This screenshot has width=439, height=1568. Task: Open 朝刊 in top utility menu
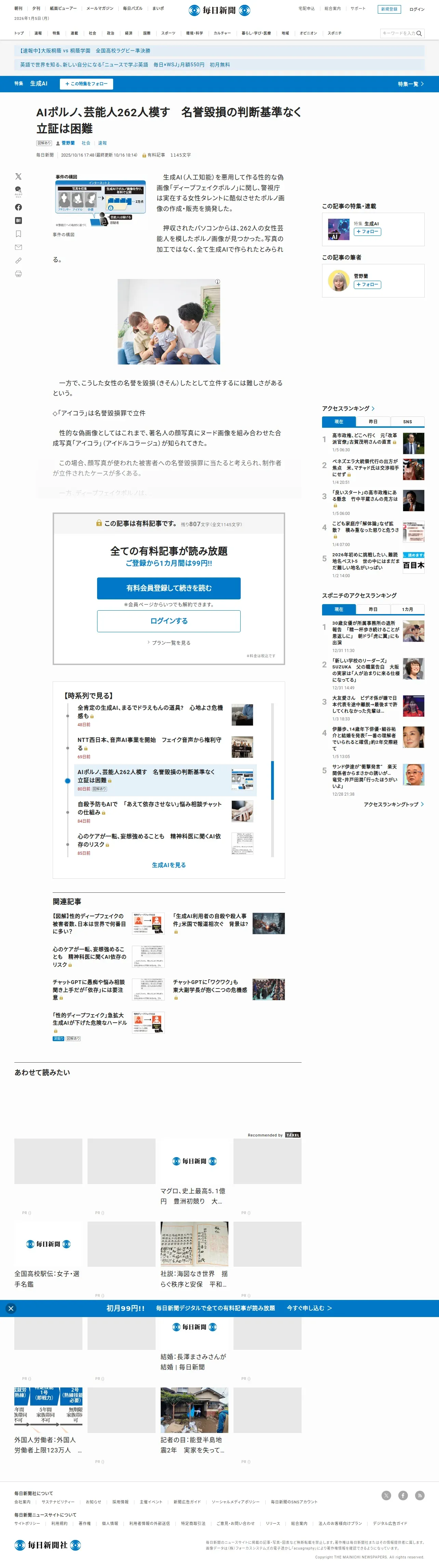point(18,9)
